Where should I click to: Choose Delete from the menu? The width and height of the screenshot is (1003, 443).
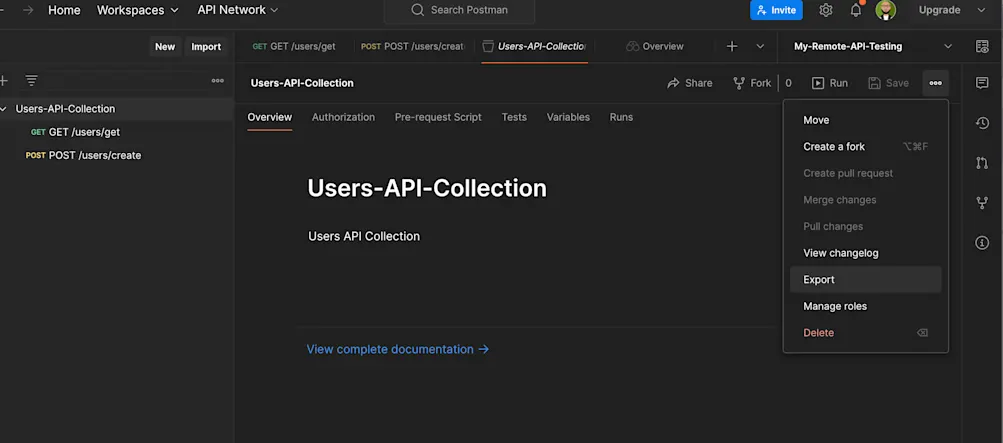[865, 333]
